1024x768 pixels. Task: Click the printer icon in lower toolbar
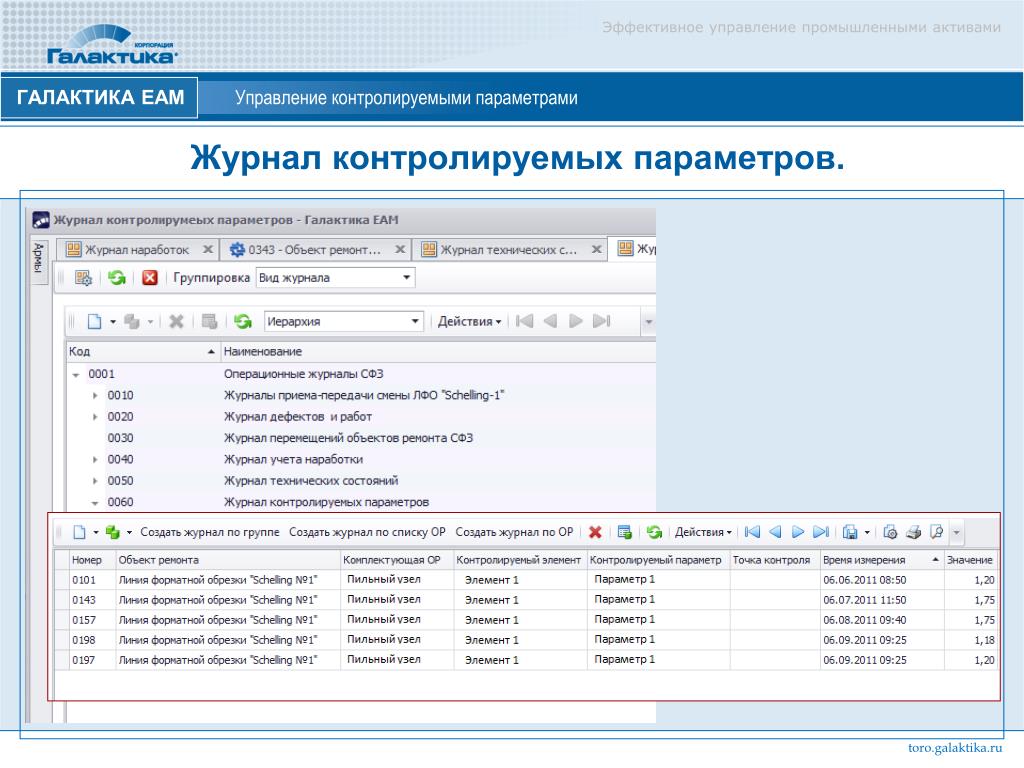tap(914, 532)
